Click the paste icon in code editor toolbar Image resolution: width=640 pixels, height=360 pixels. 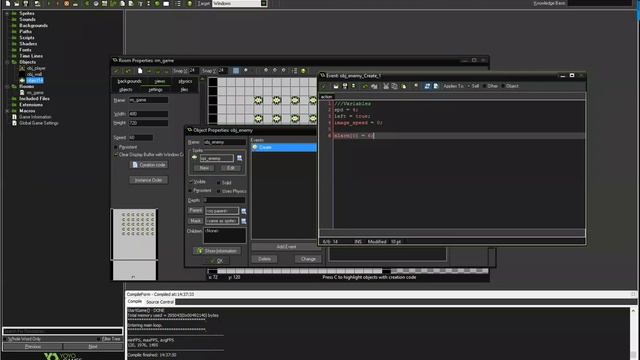[x=404, y=86]
